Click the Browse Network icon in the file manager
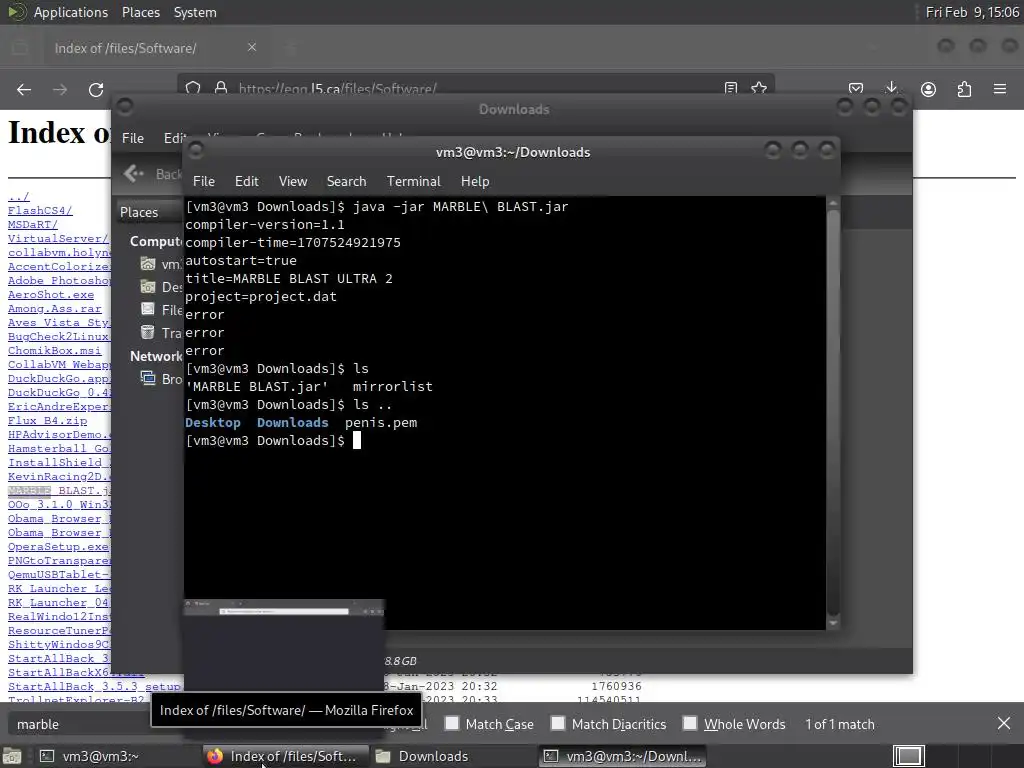The width and height of the screenshot is (1024, 768). (x=148, y=378)
